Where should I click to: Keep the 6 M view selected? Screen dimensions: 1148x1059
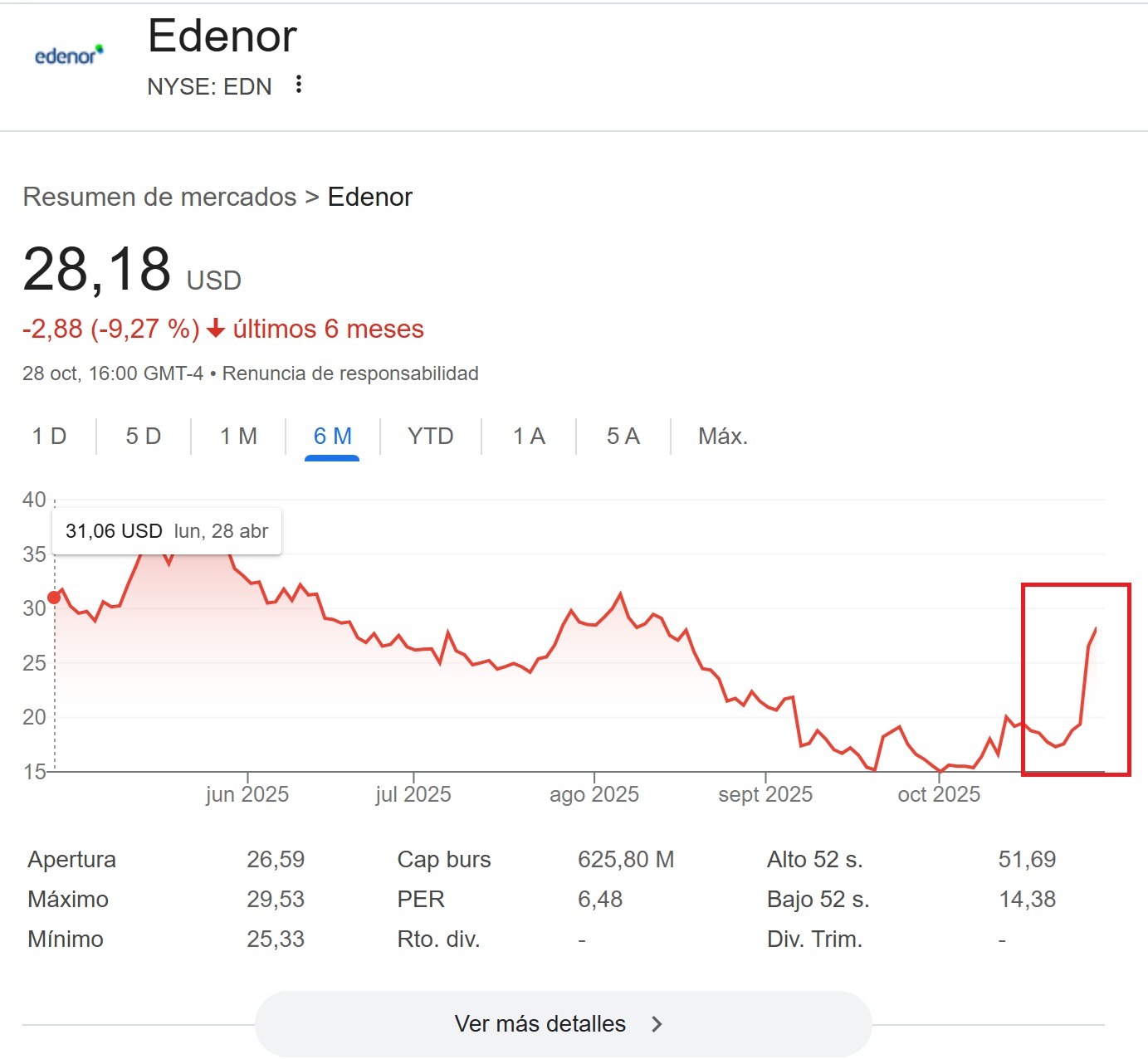pos(331,436)
